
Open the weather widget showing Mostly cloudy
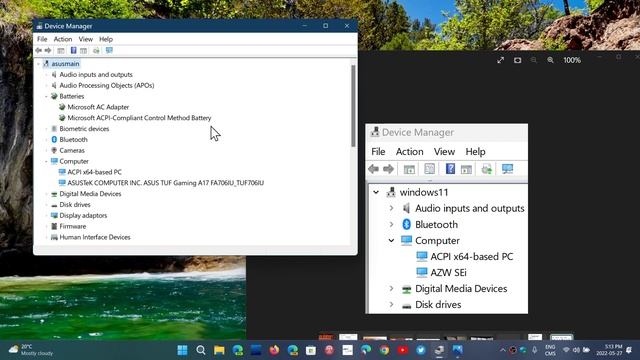click(x=31, y=350)
